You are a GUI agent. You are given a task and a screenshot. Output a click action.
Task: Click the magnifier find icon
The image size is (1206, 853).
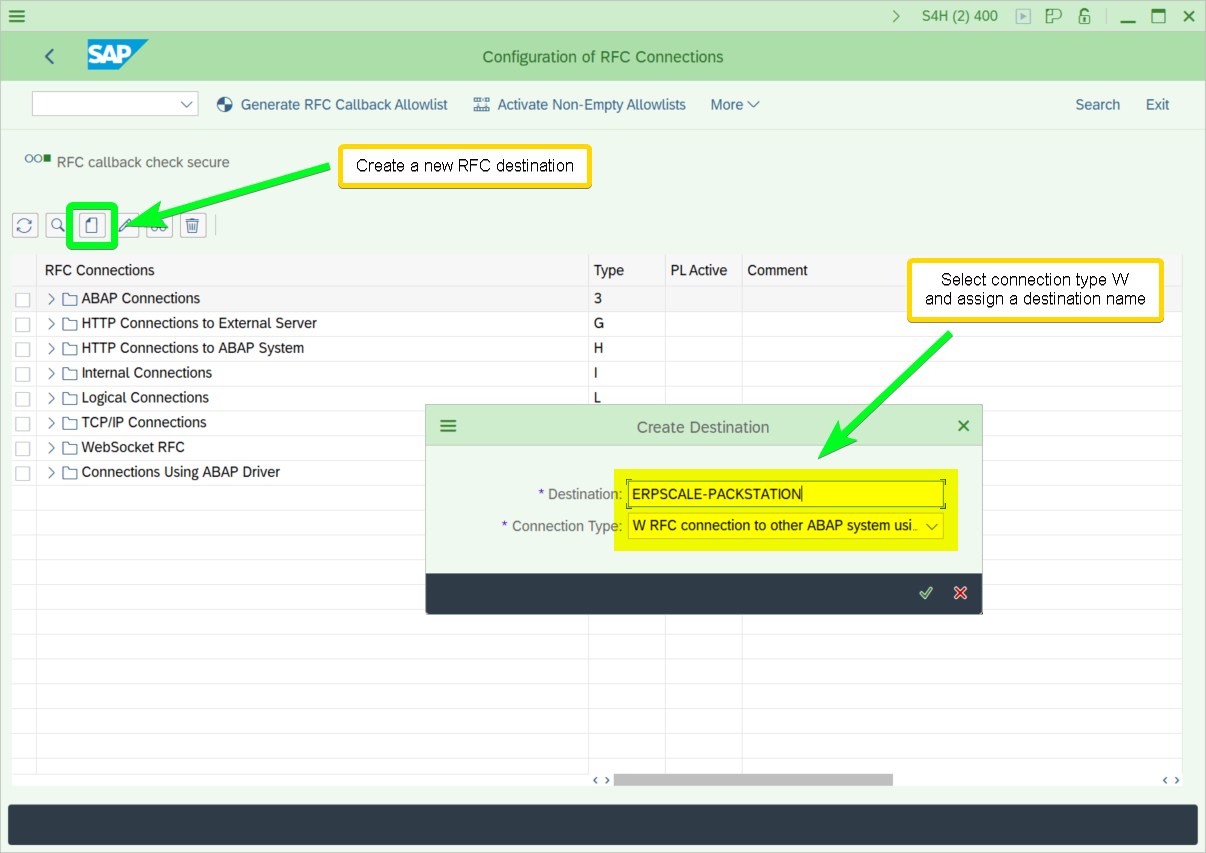tap(58, 225)
